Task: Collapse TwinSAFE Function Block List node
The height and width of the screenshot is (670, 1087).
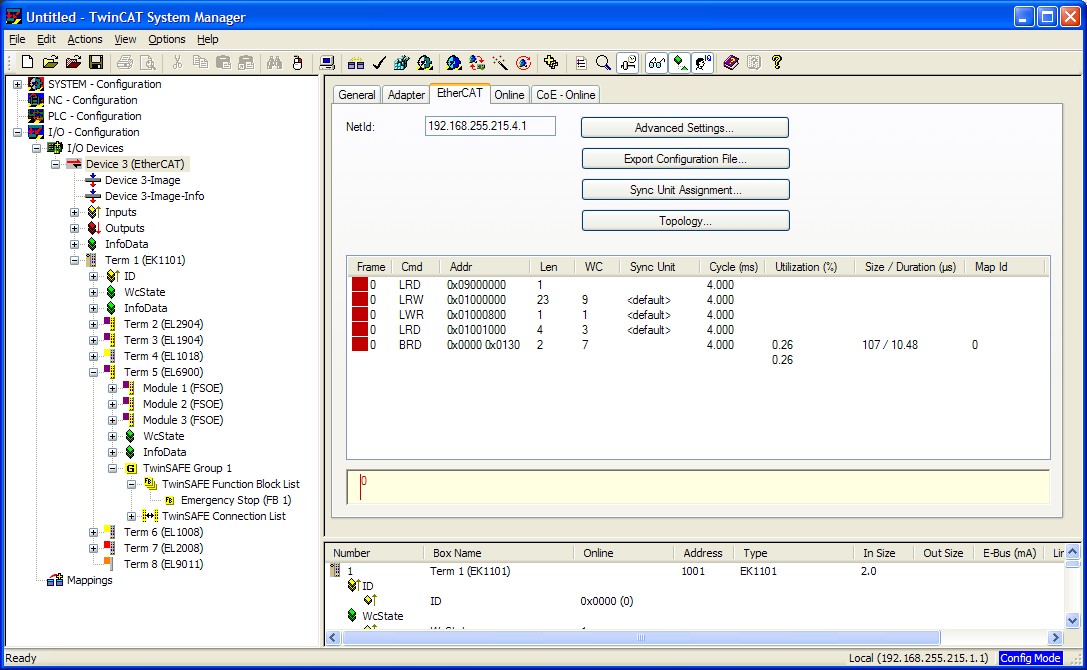Action: coord(132,484)
